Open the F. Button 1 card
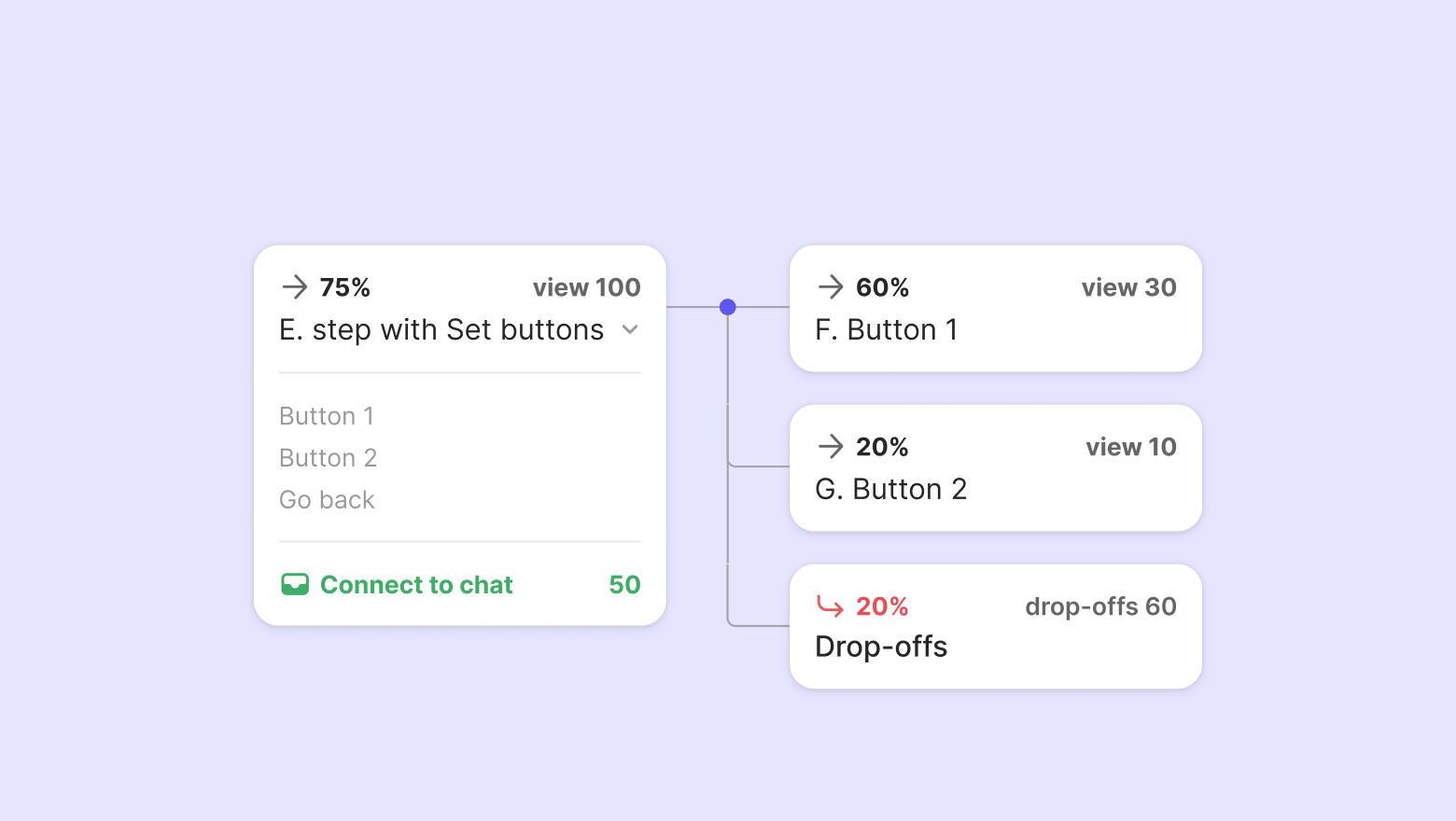The width and height of the screenshot is (1456, 821). pyautogui.click(x=887, y=330)
